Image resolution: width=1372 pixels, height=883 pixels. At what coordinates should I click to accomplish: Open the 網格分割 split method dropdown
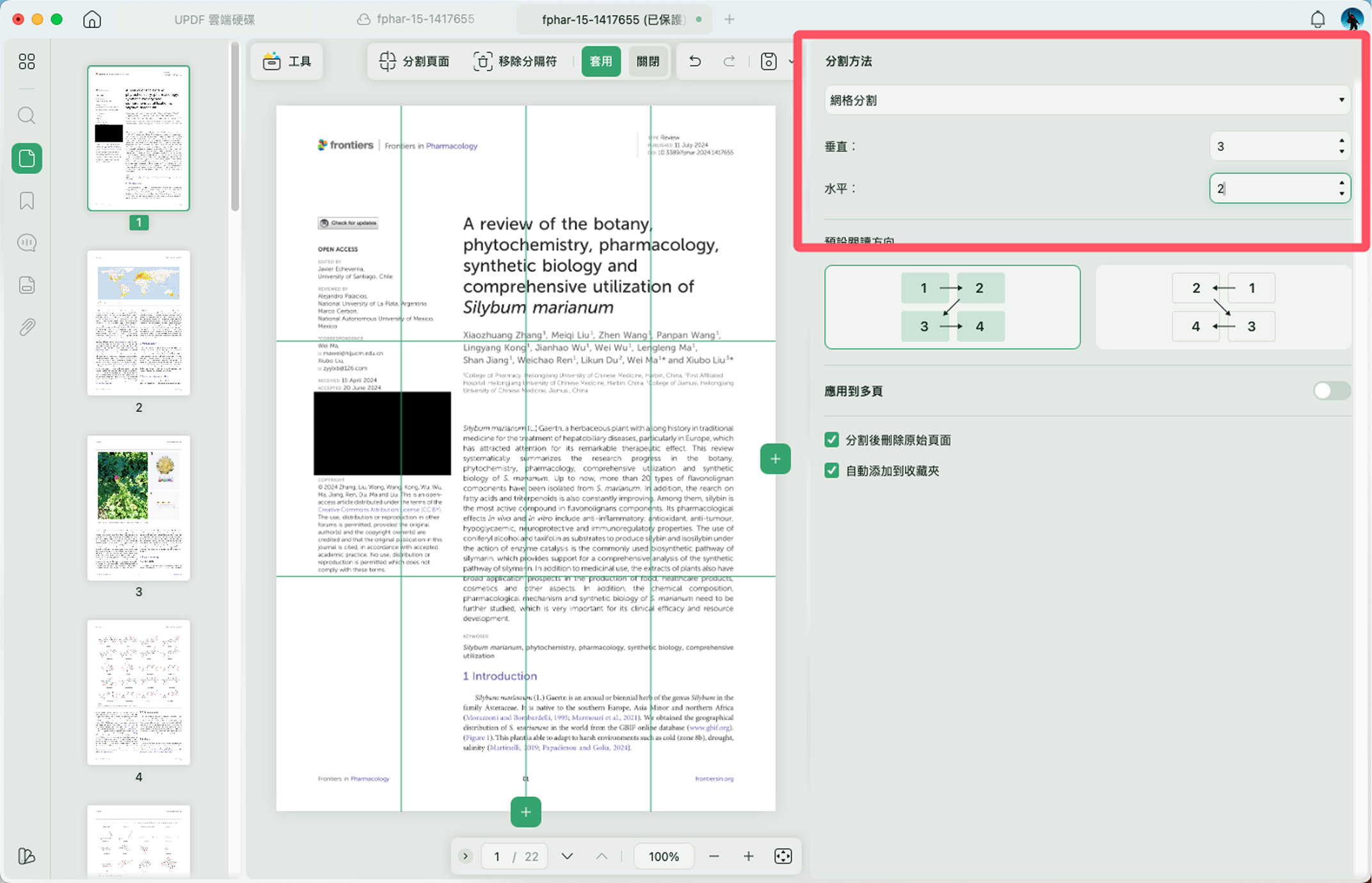1087,100
